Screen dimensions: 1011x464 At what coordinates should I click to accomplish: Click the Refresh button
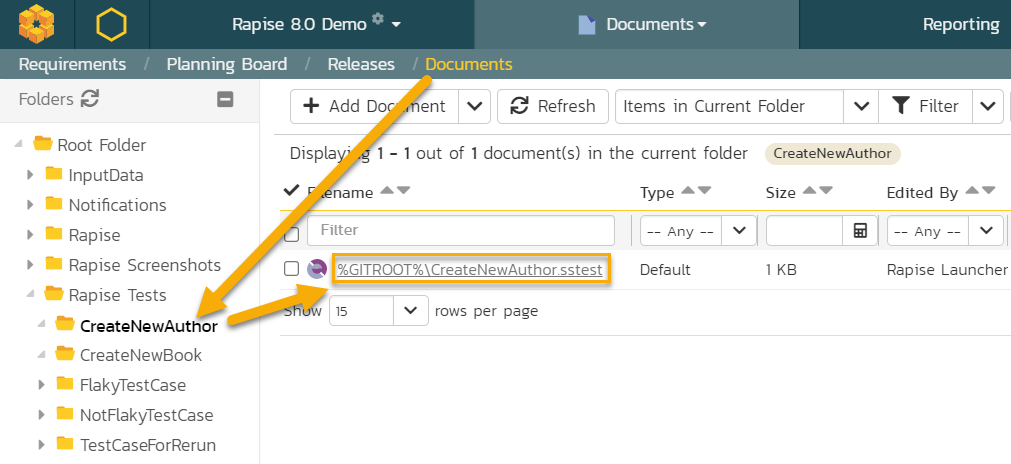coord(553,106)
